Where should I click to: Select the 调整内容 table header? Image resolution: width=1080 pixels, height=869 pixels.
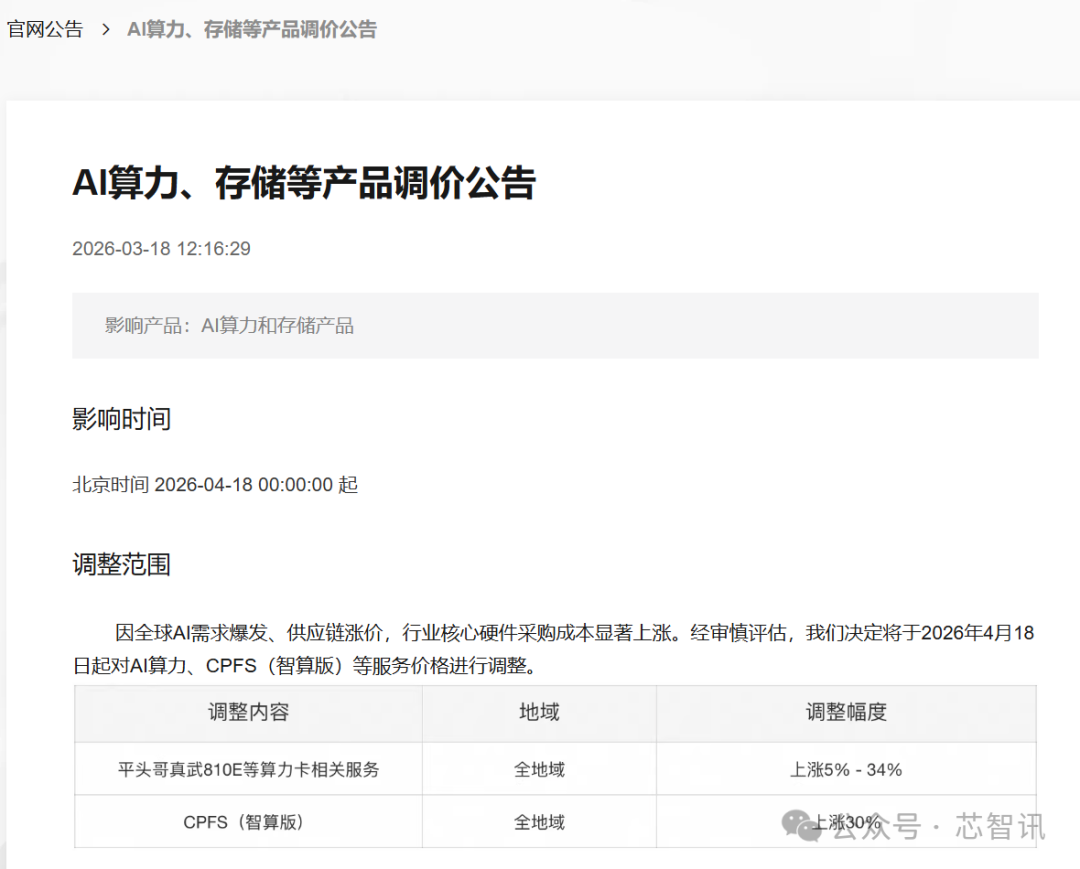click(x=247, y=713)
